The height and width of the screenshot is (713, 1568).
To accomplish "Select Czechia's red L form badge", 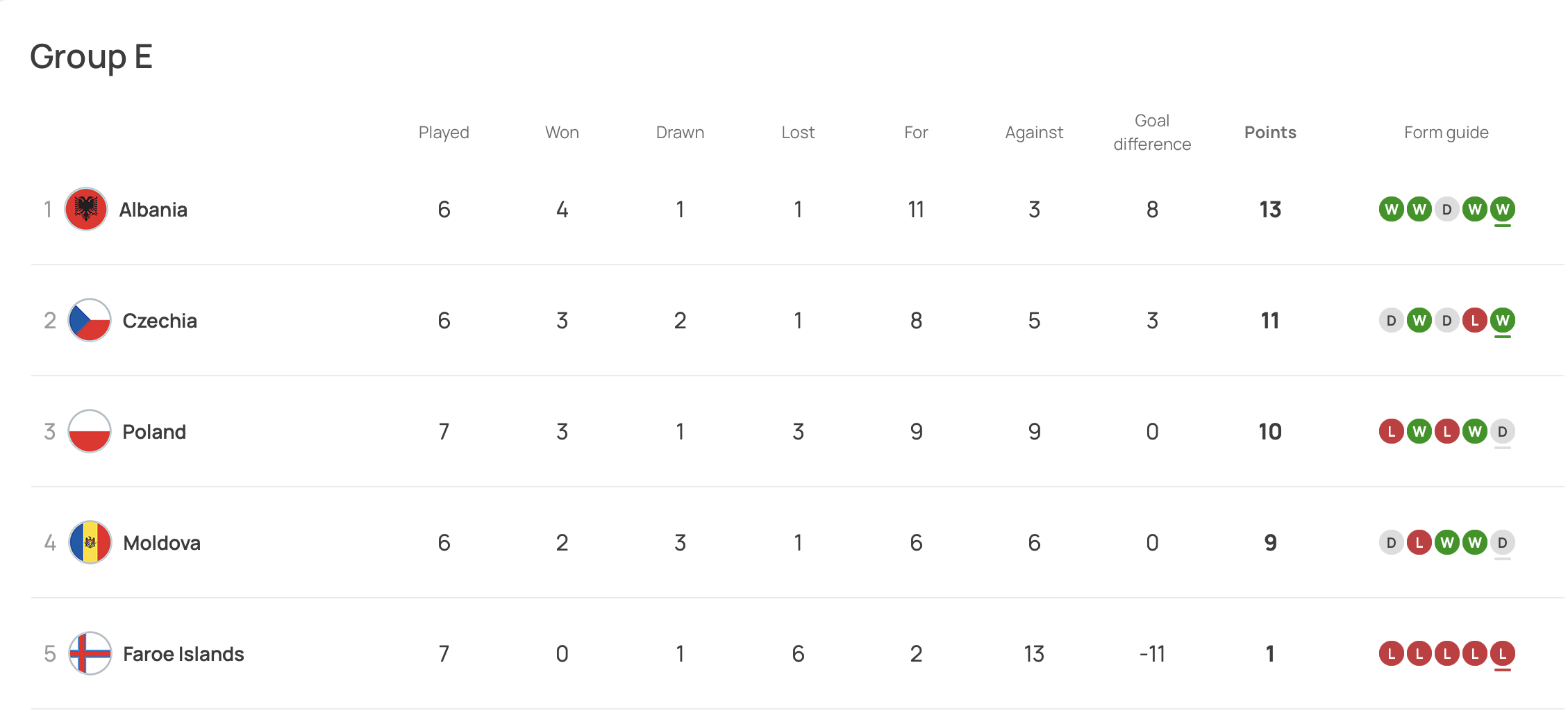I will pyautogui.click(x=1475, y=320).
